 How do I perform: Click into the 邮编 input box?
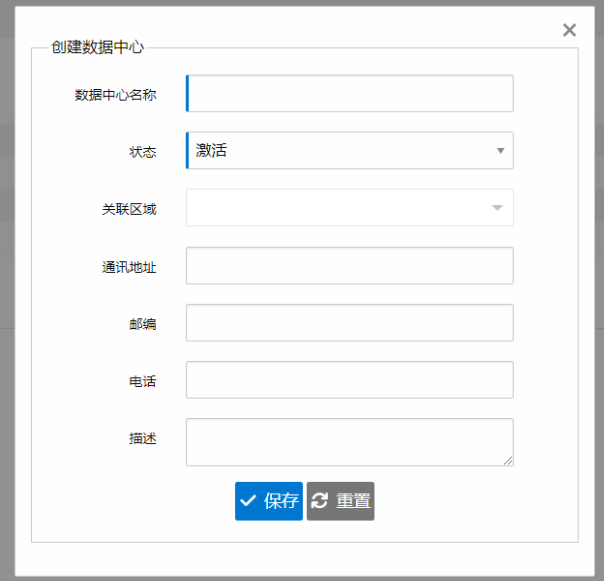pyautogui.click(x=350, y=323)
